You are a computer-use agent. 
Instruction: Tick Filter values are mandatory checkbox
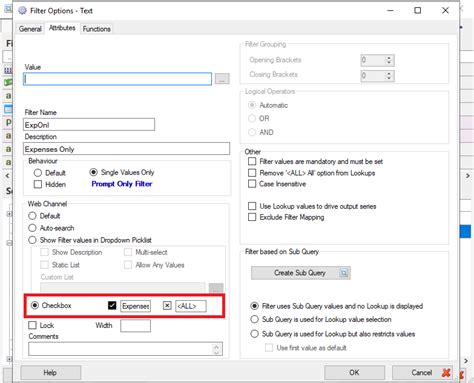[252, 162]
